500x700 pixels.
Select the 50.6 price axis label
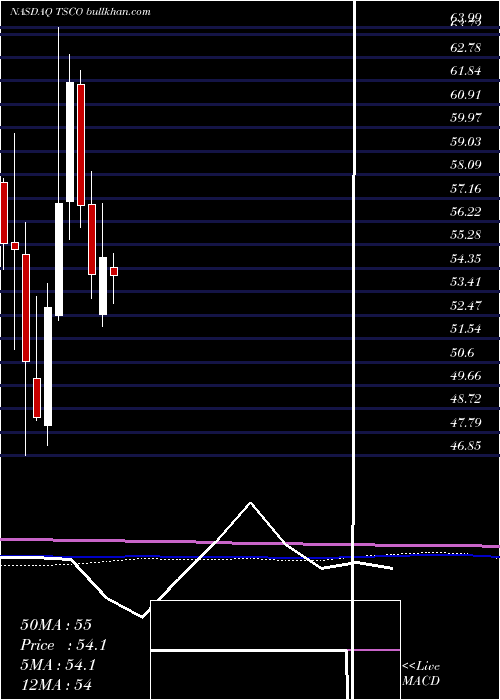pos(462,352)
